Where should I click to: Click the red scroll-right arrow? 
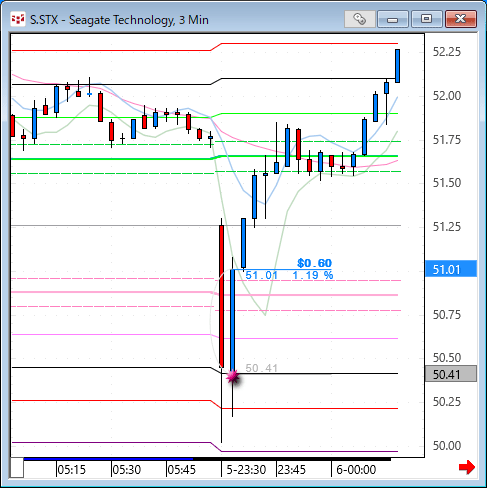click(x=467, y=467)
